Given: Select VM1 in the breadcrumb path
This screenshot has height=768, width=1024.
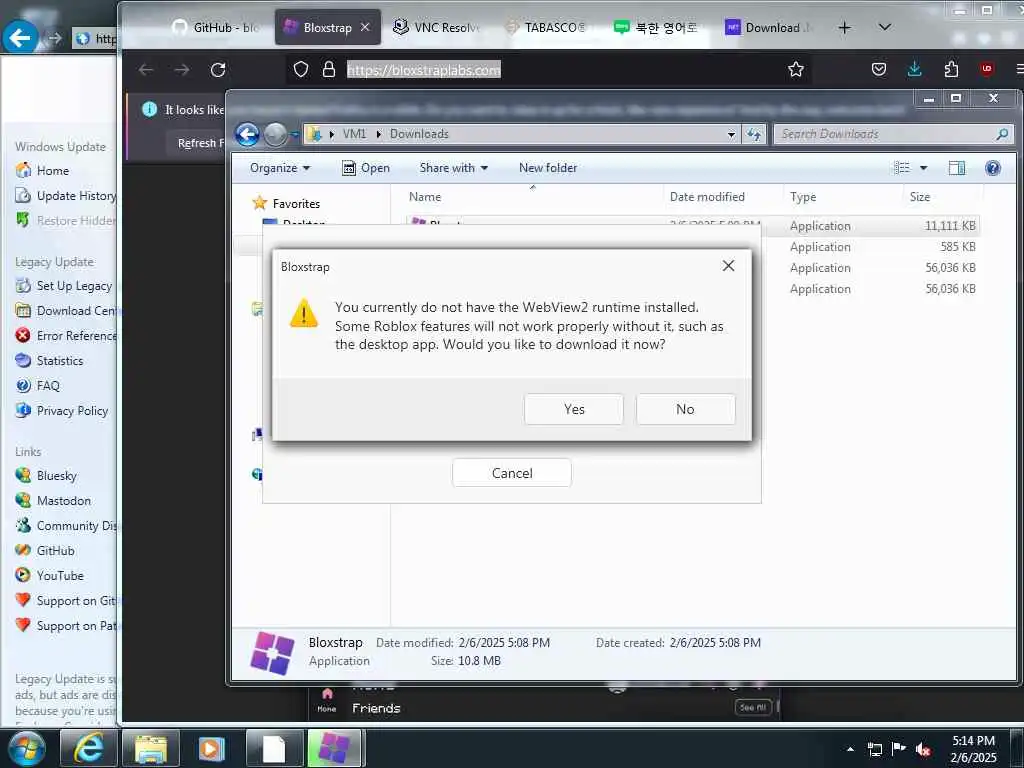Looking at the screenshot, I should pyautogui.click(x=354, y=134).
